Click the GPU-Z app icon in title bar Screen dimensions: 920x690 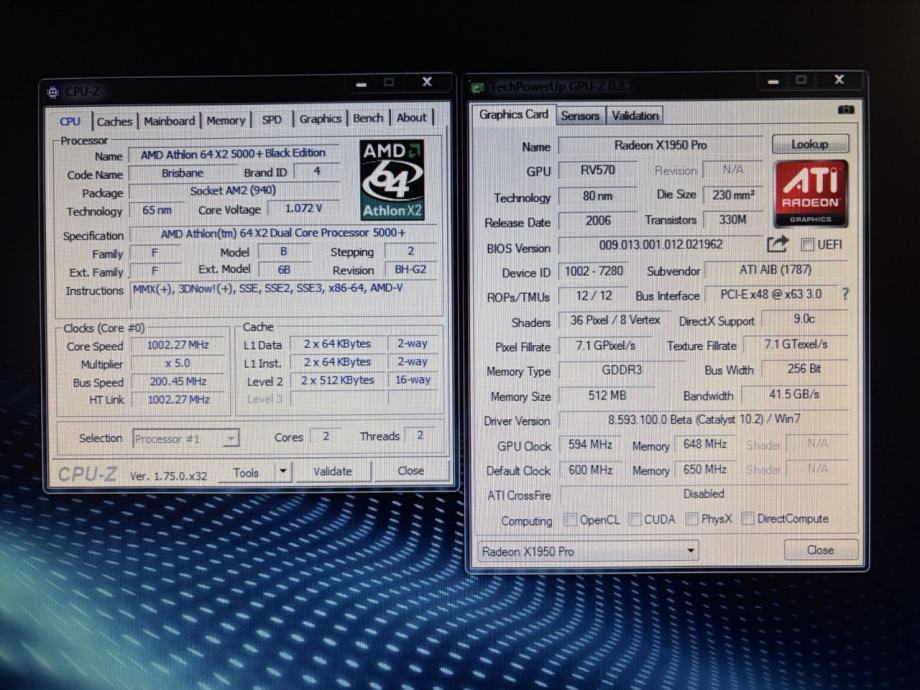pos(478,88)
